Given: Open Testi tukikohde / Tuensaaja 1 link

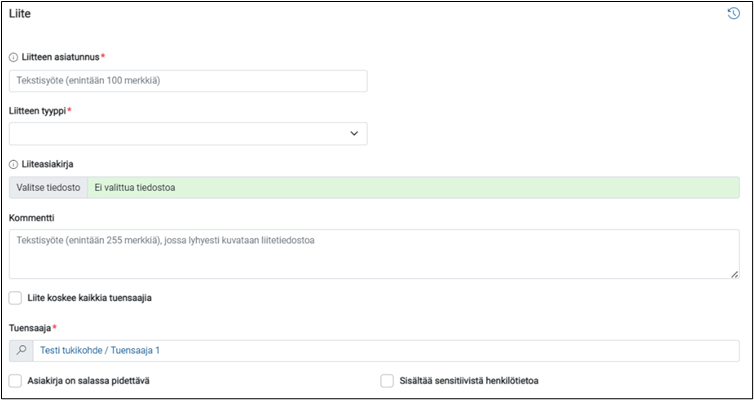Looking at the screenshot, I should point(100,350).
